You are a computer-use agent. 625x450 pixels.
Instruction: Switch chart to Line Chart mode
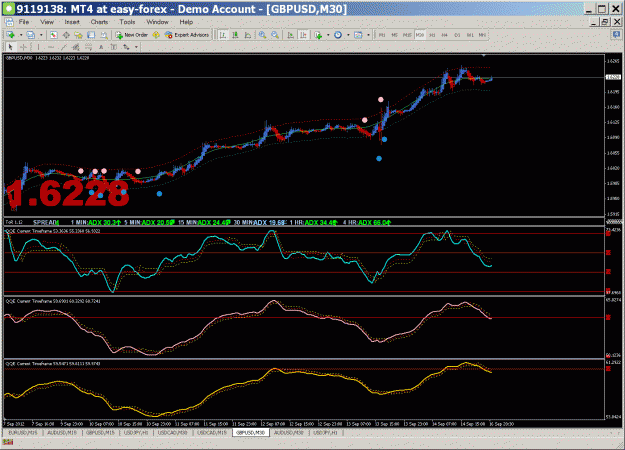pos(248,35)
